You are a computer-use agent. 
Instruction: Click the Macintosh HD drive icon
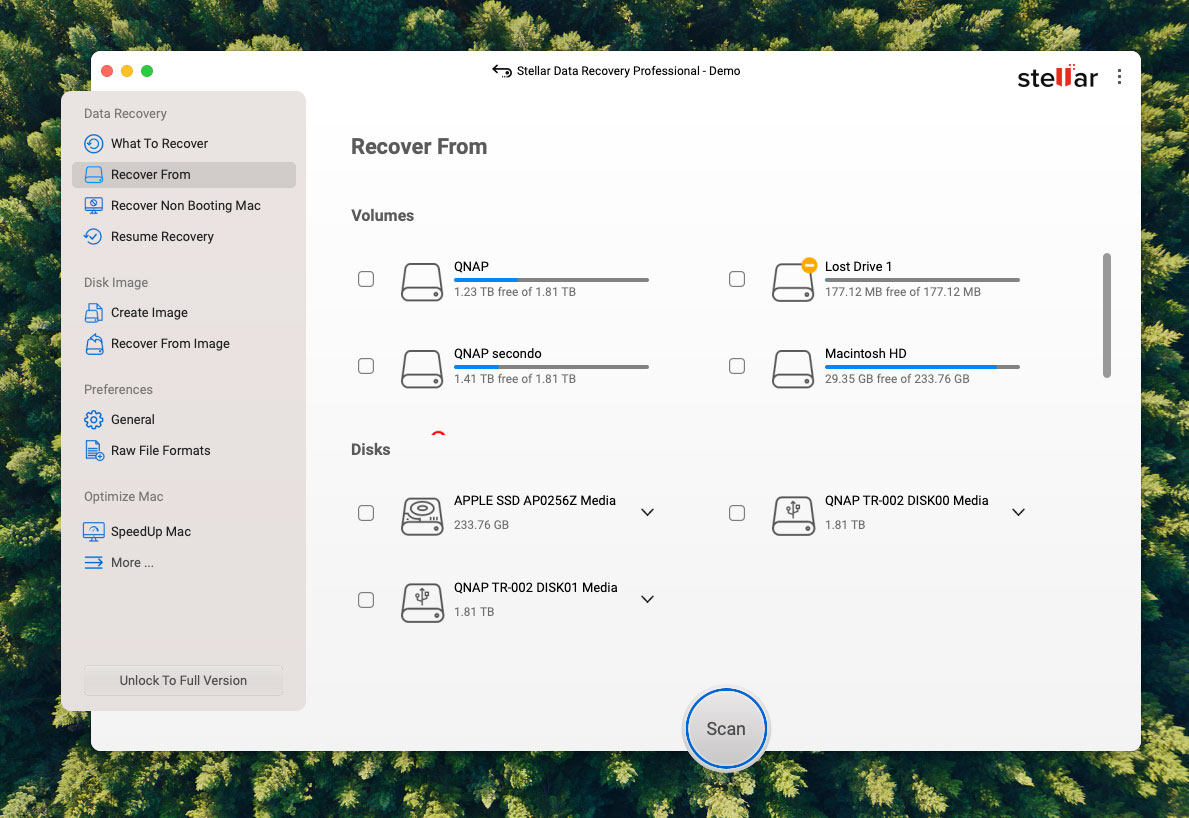(x=792, y=368)
